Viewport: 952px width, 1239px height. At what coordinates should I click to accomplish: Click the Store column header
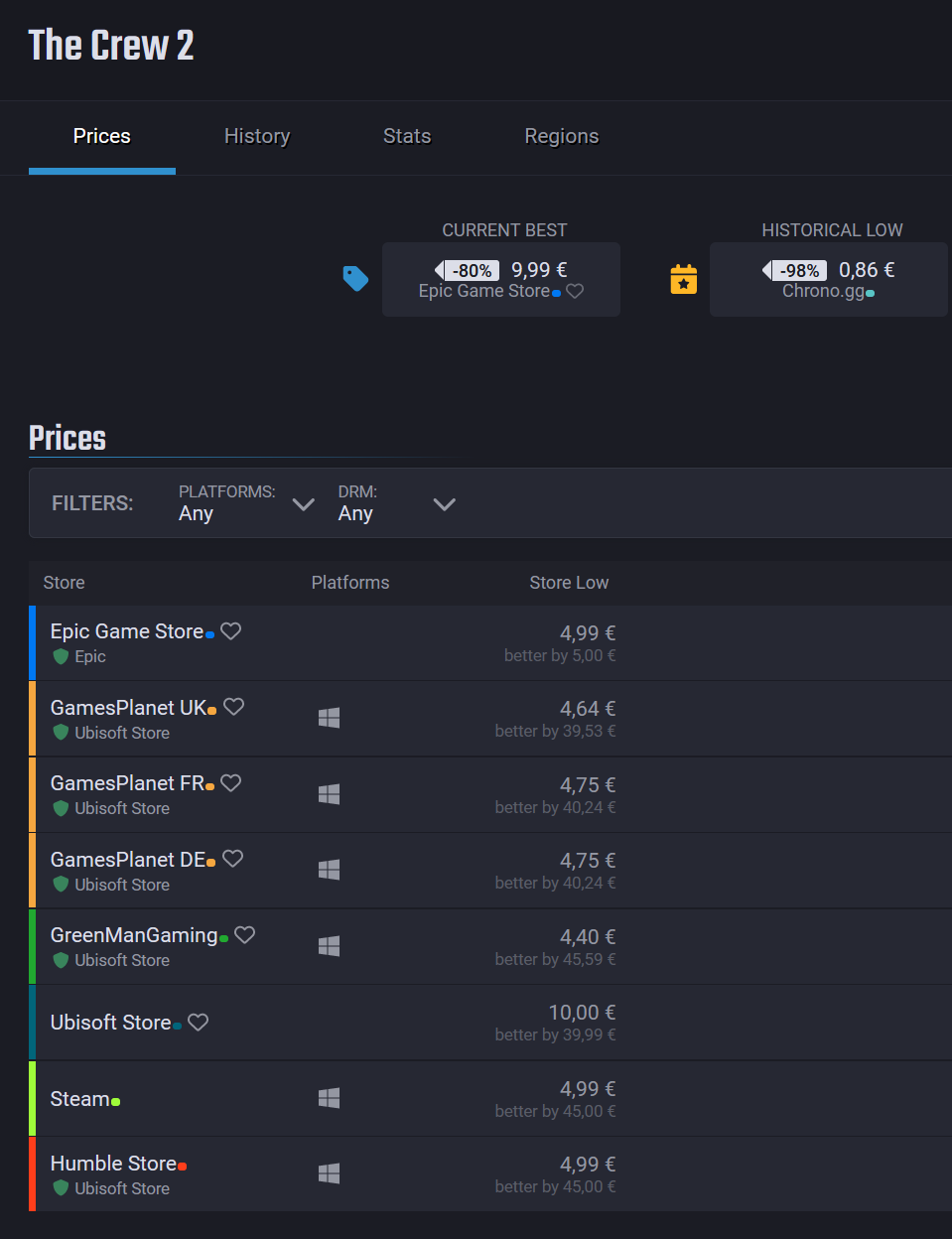click(65, 583)
